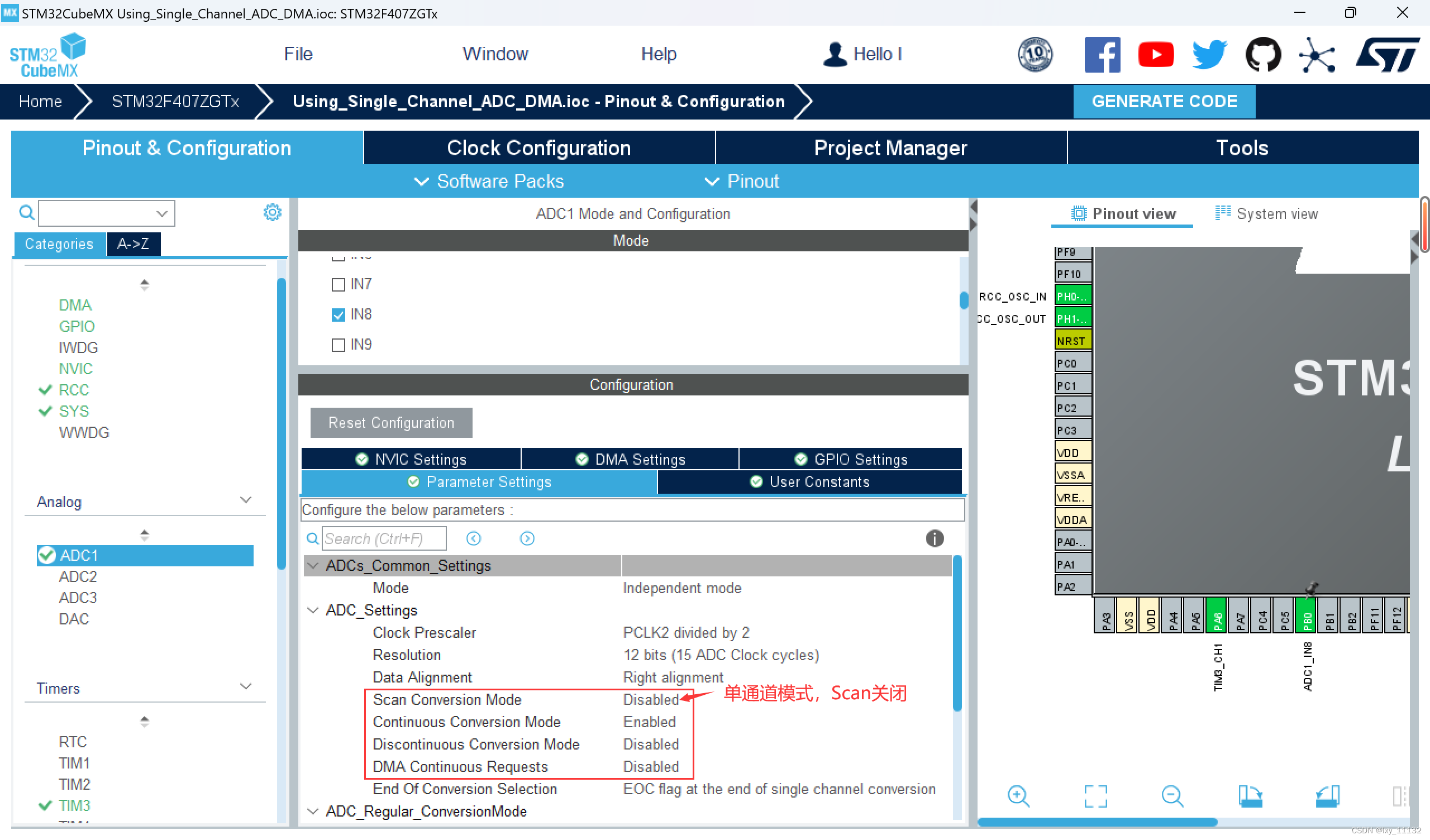Image resolution: width=1430 pixels, height=840 pixels.
Task: Click the Reset Configuration button
Action: click(391, 423)
